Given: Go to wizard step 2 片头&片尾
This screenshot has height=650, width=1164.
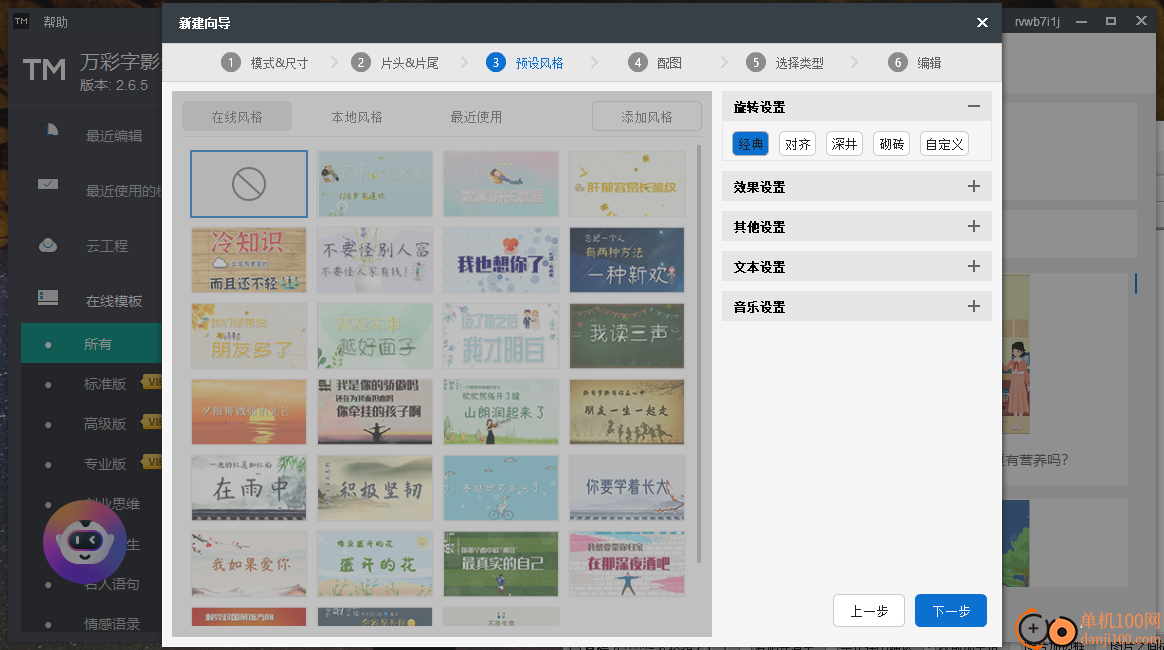Looking at the screenshot, I should pos(395,63).
